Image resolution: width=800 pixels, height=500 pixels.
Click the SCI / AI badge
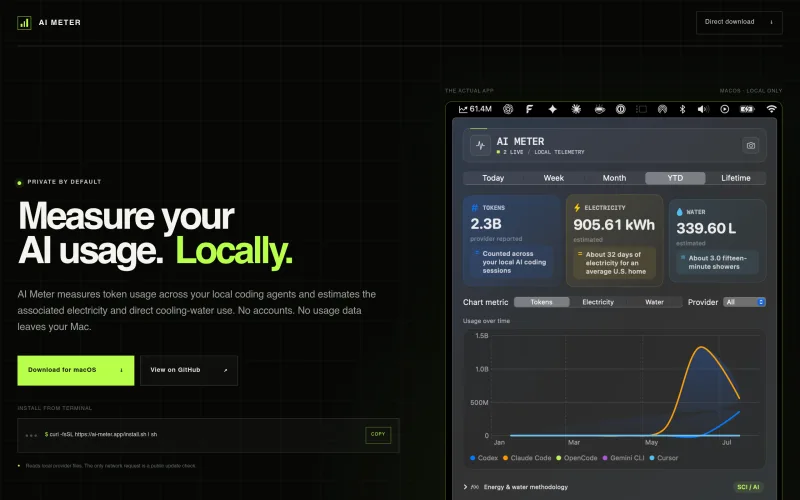click(748, 487)
